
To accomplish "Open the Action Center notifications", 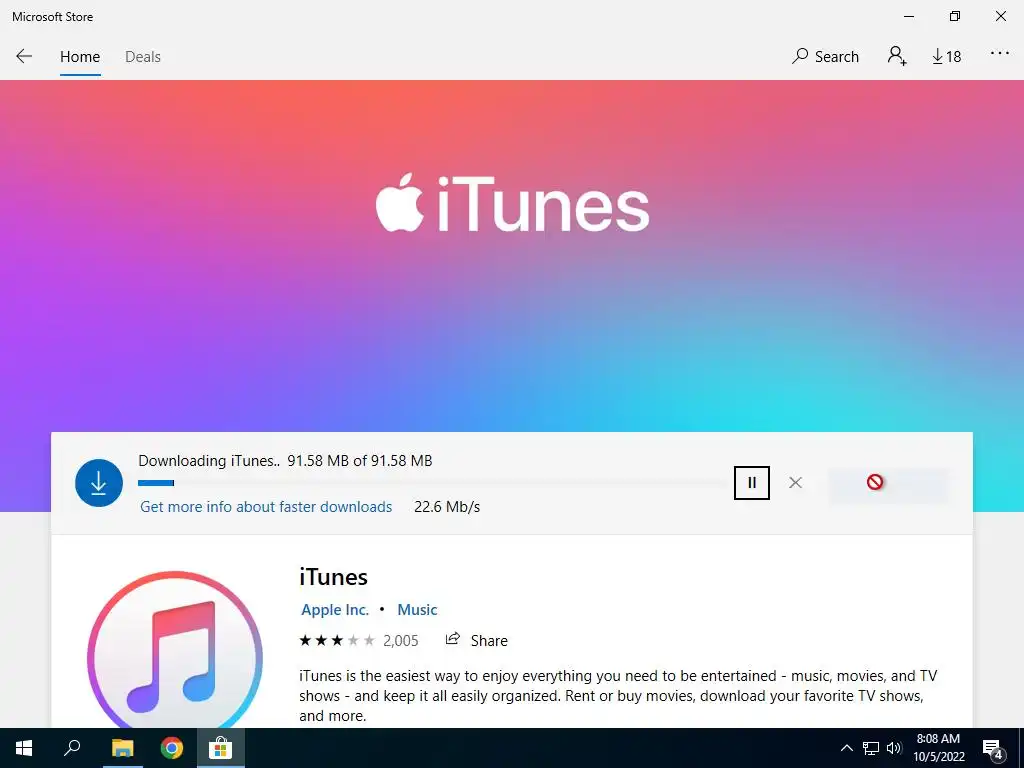I will pos(993,748).
